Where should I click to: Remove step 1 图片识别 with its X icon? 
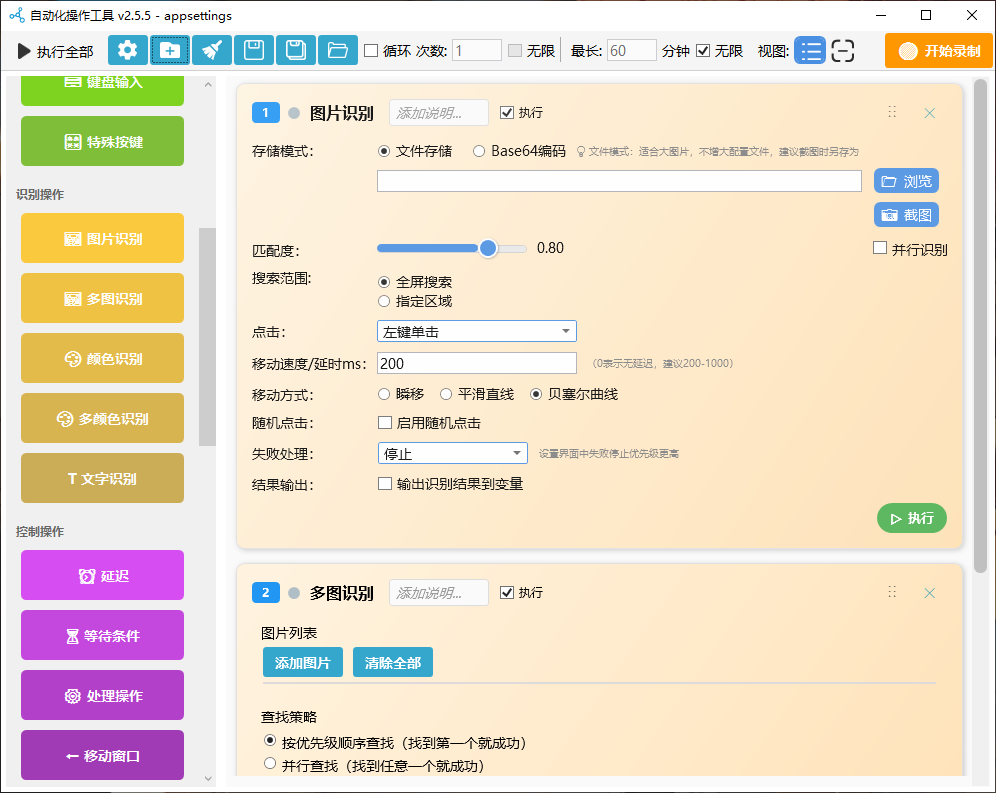tap(929, 113)
